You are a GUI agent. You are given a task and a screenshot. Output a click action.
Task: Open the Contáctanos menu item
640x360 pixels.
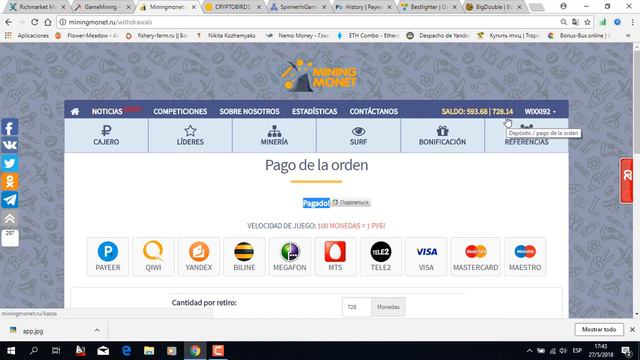pyautogui.click(x=373, y=111)
